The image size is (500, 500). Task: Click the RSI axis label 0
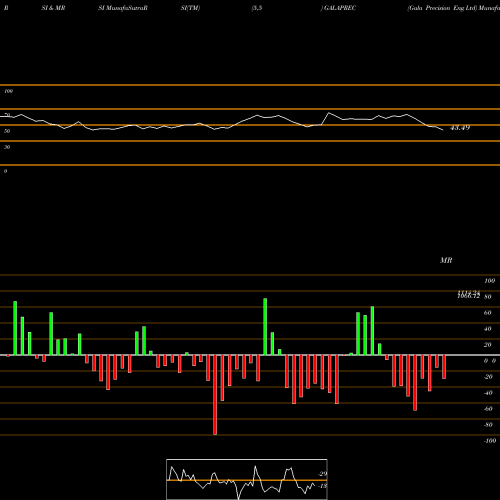(5, 171)
